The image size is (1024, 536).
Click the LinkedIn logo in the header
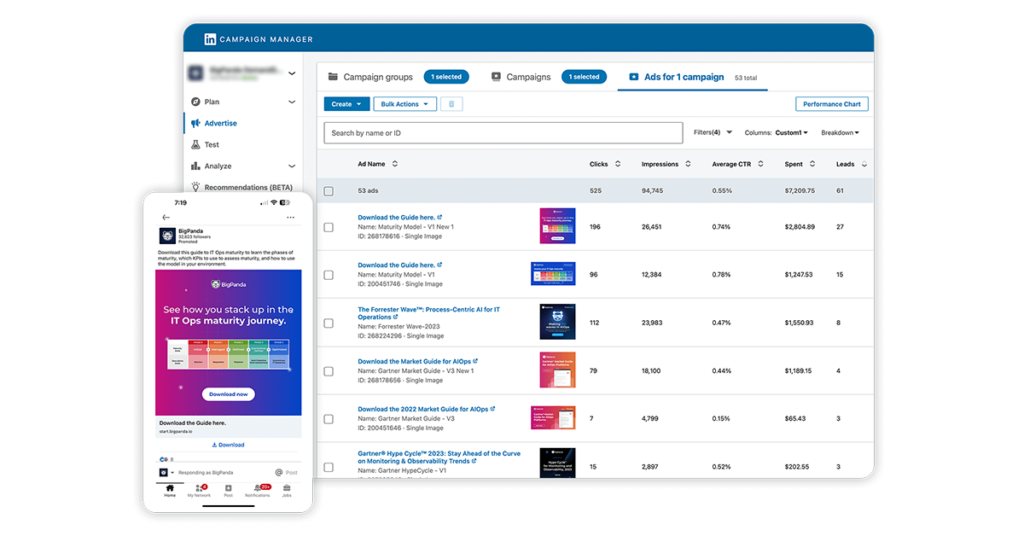tap(210, 39)
